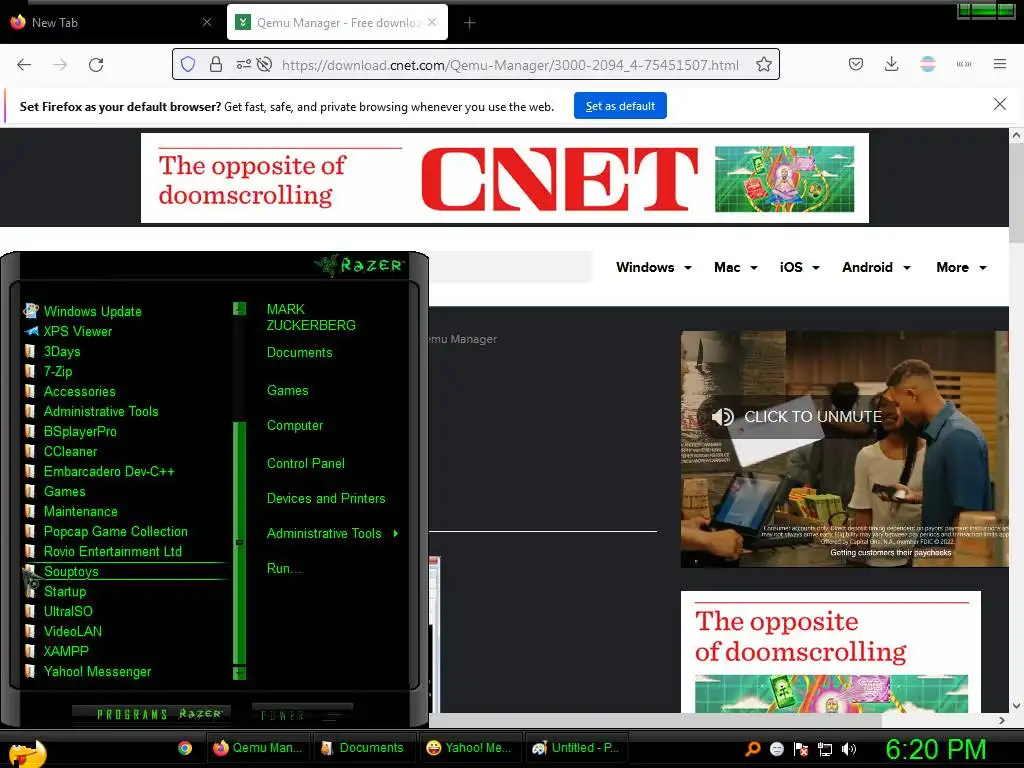The width and height of the screenshot is (1024, 768).
Task: Open the Yahoo! Messenger folder
Action: point(97,671)
